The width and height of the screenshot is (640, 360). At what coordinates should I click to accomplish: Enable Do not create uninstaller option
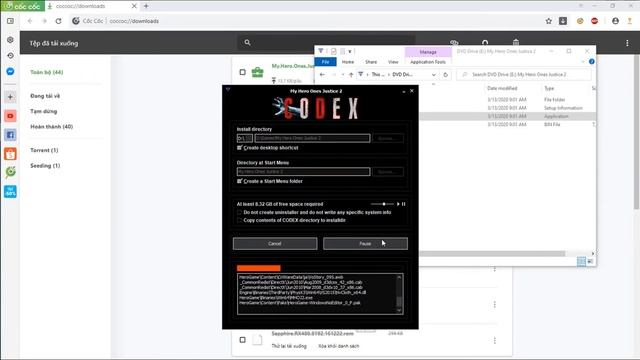pos(240,212)
